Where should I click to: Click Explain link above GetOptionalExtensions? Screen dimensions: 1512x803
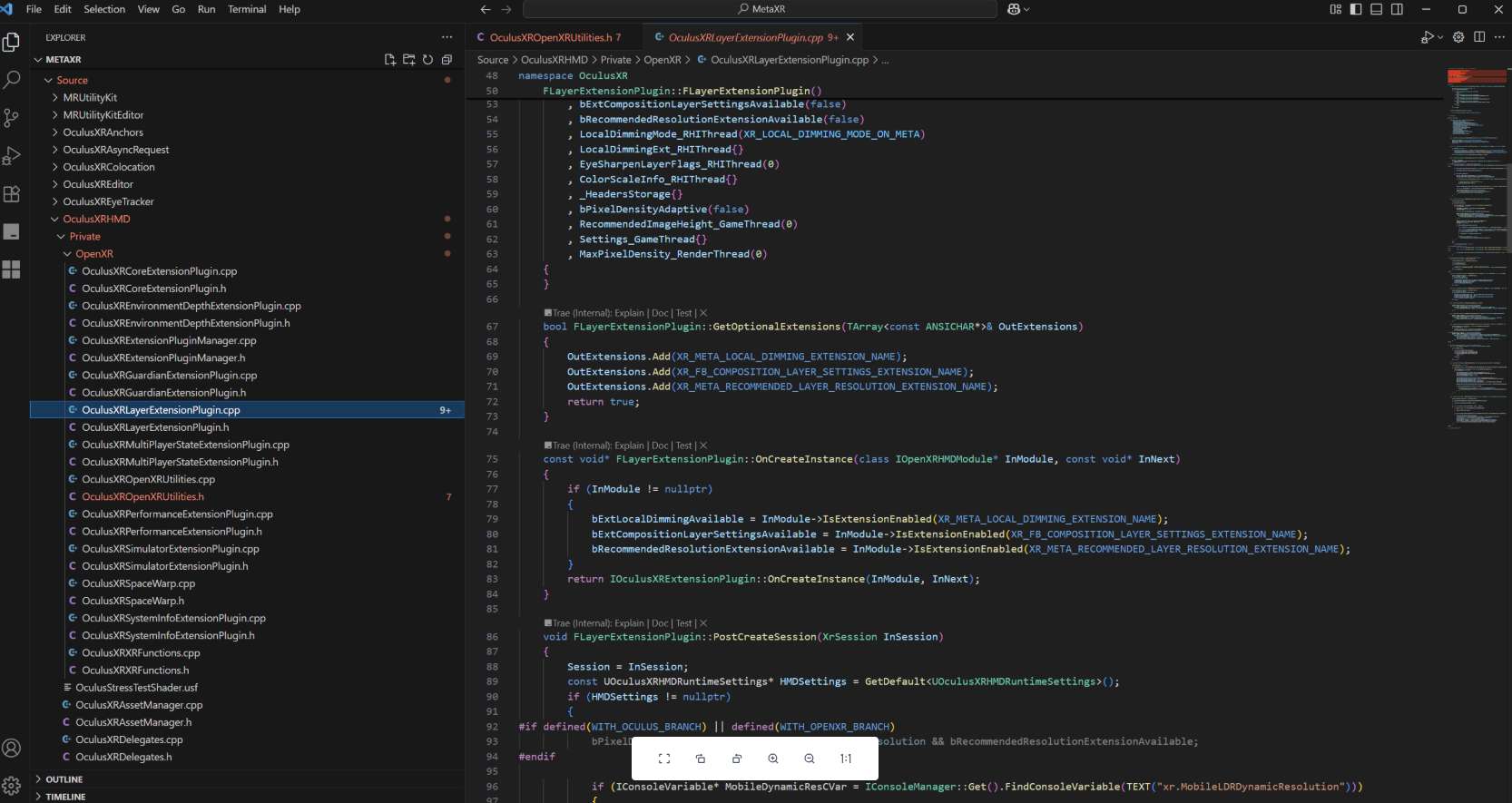tap(629, 313)
